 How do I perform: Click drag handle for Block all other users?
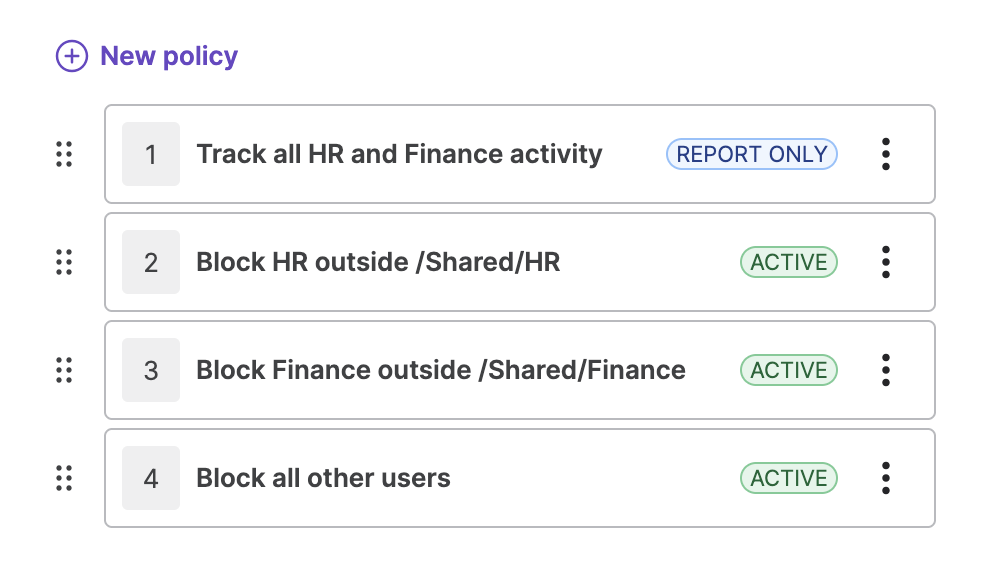(64, 478)
